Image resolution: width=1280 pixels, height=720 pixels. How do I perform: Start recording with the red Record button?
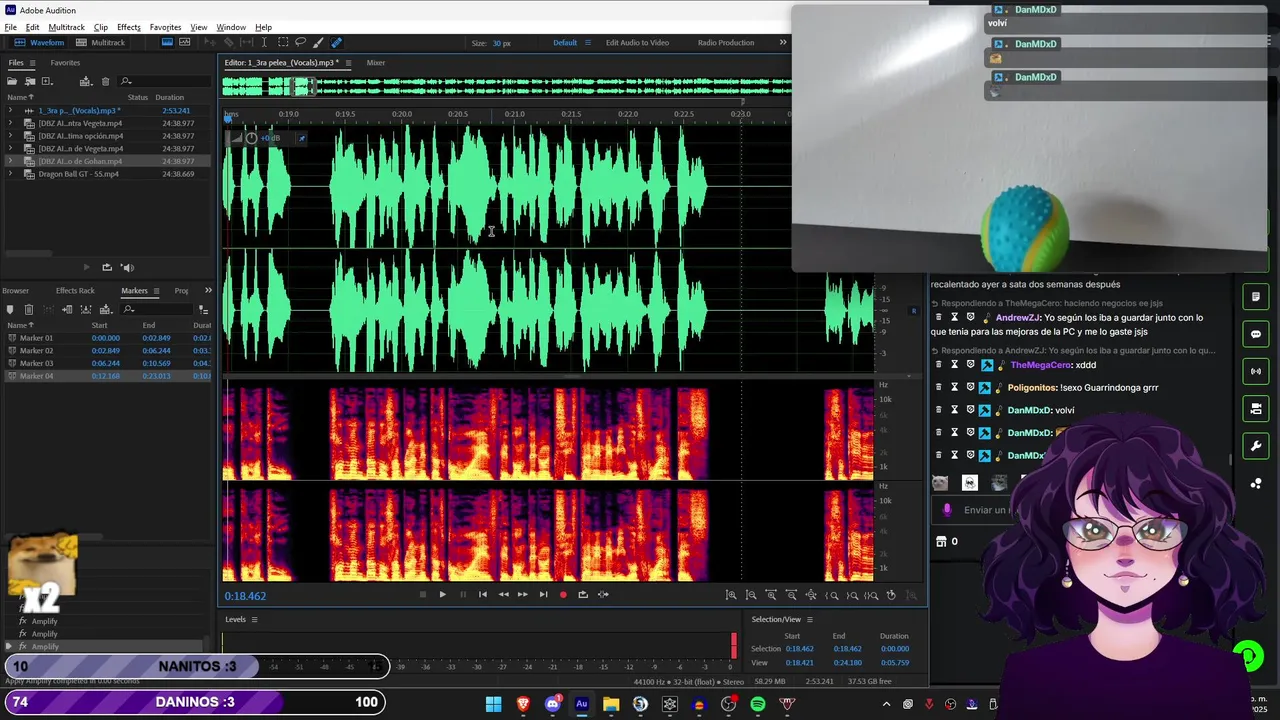point(563,595)
